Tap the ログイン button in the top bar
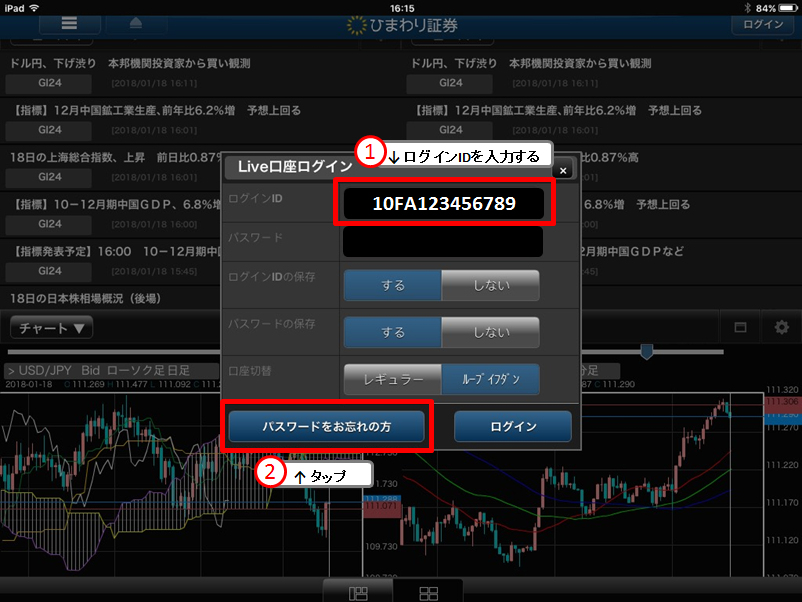Screen dimensions: 802x602 click(x=763, y=25)
